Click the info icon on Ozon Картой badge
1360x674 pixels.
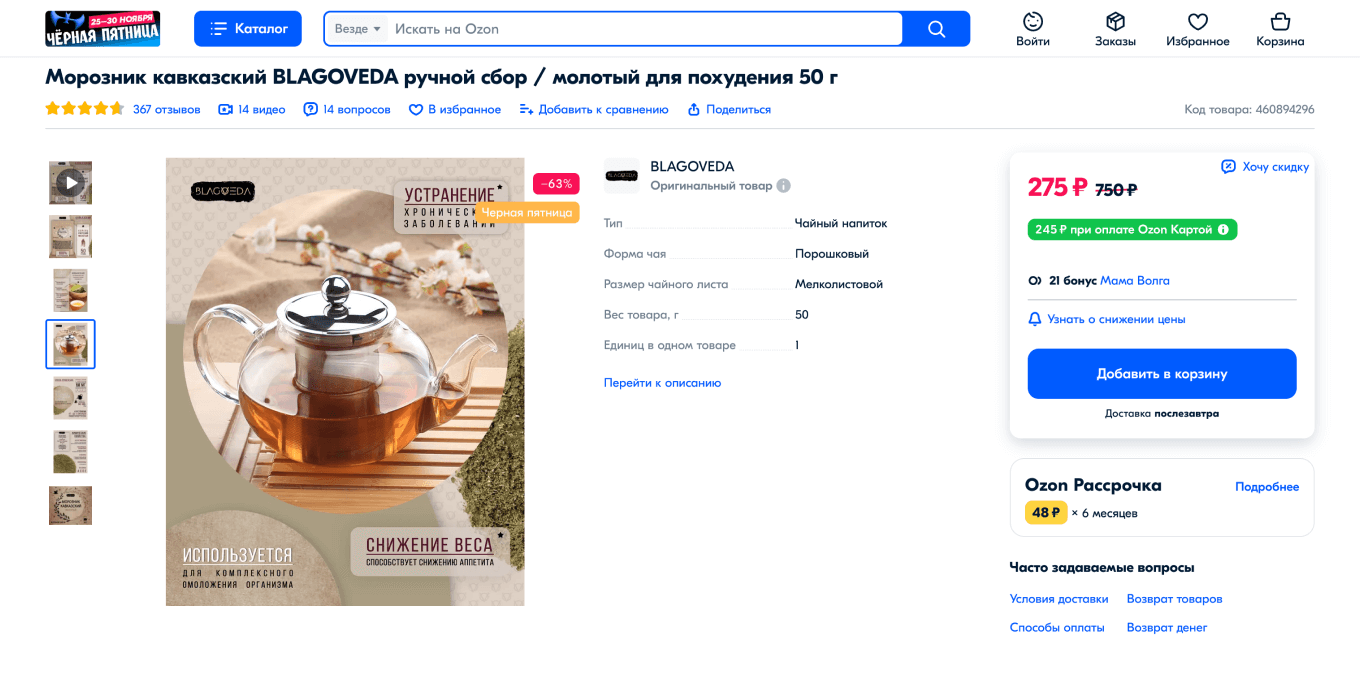(x=1223, y=230)
